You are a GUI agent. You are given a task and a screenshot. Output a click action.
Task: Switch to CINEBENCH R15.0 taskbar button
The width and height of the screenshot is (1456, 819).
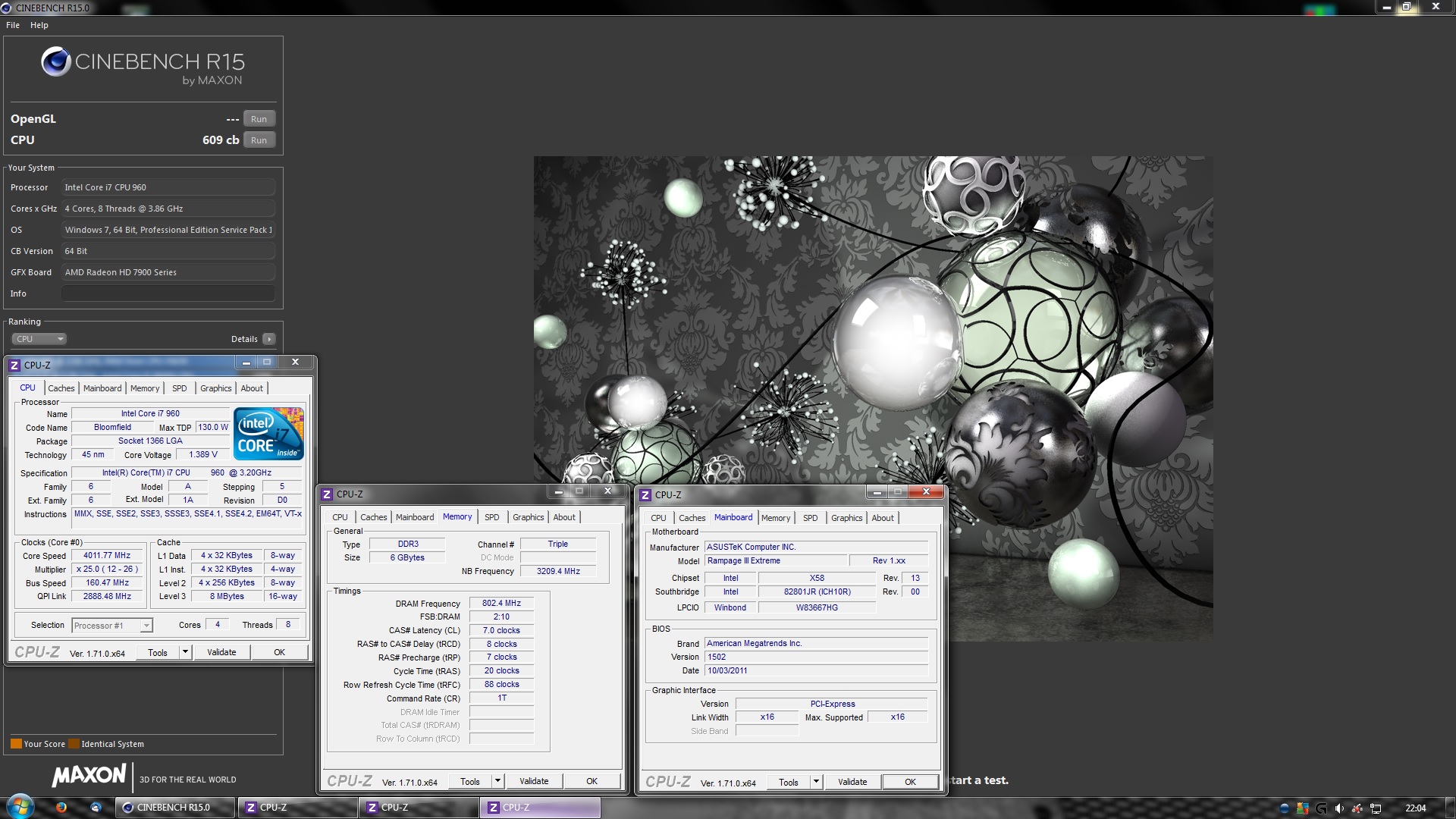click(x=175, y=808)
